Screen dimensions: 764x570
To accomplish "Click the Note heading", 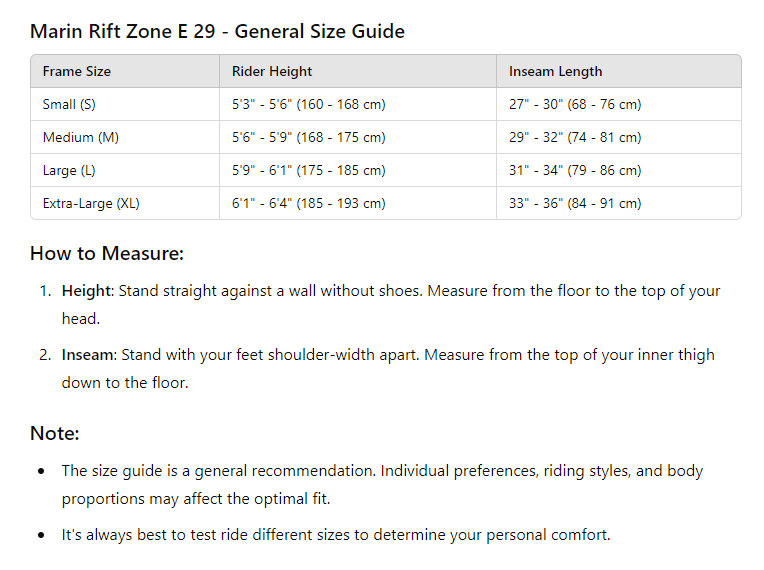I will click(55, 433).
